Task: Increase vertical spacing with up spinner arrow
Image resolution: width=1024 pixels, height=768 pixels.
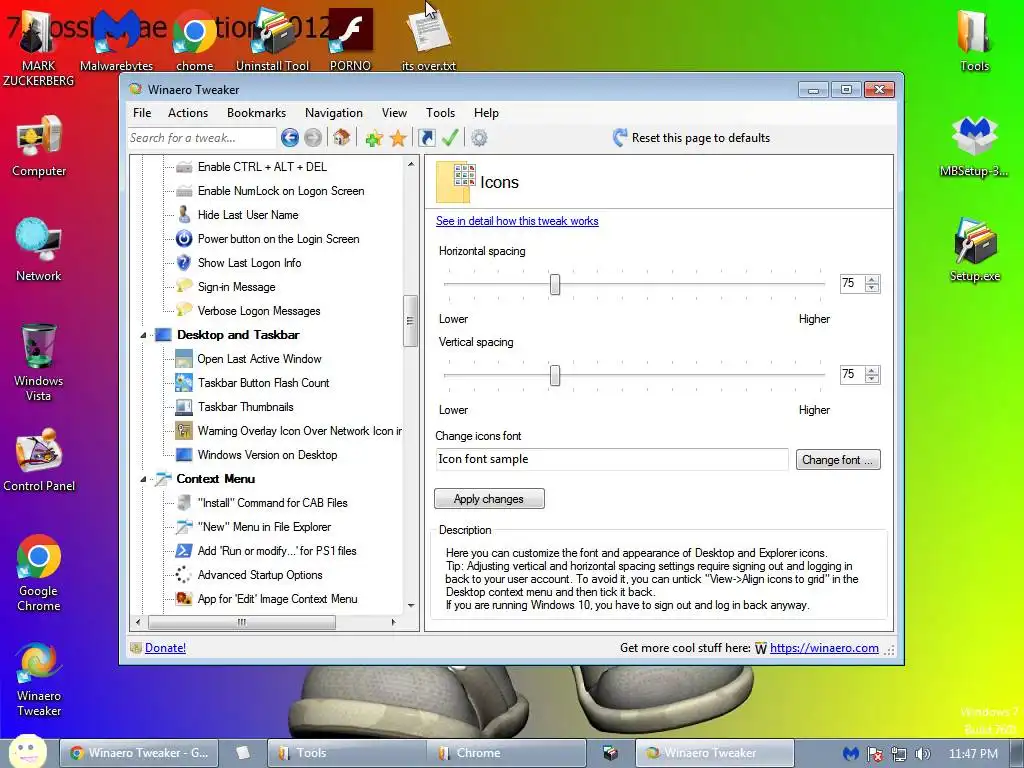Action: point(872,370)
